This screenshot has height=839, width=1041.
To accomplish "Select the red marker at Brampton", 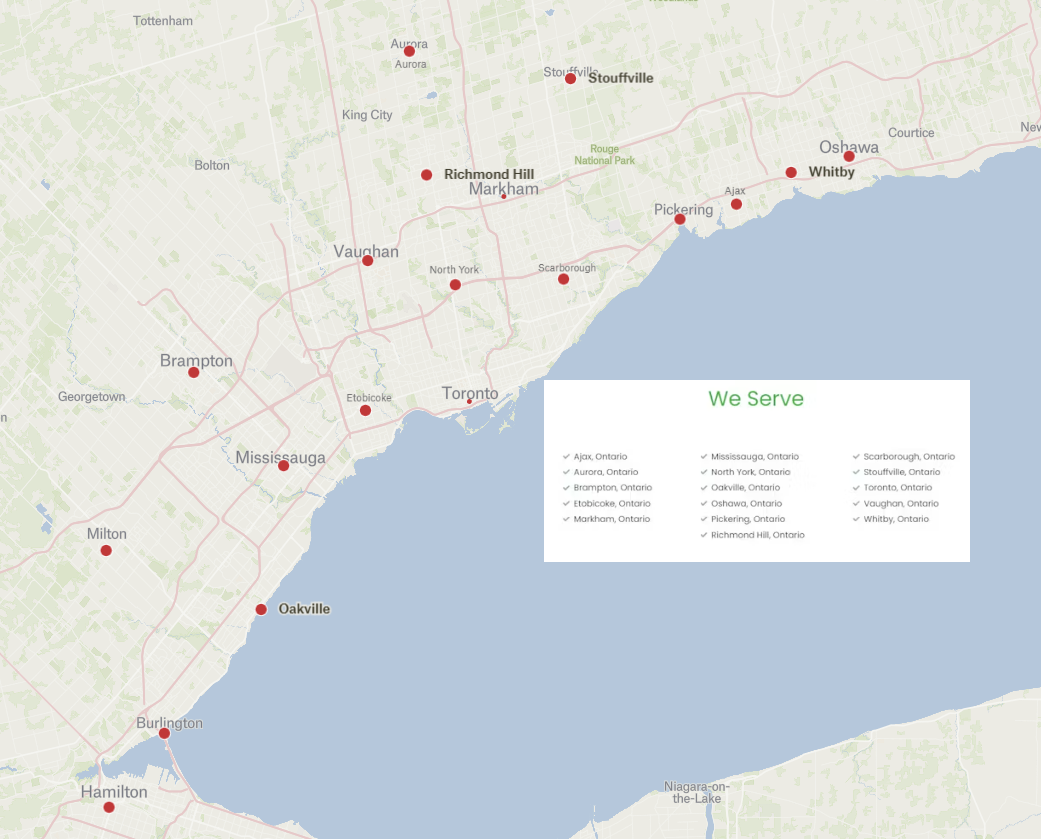I will [194, 372].
